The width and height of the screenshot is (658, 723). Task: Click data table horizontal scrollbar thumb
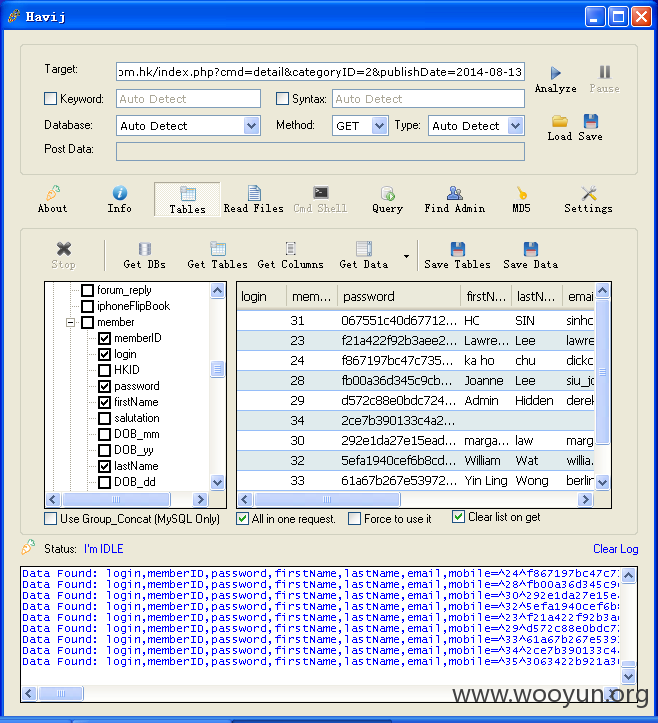[x=327, y=499]
